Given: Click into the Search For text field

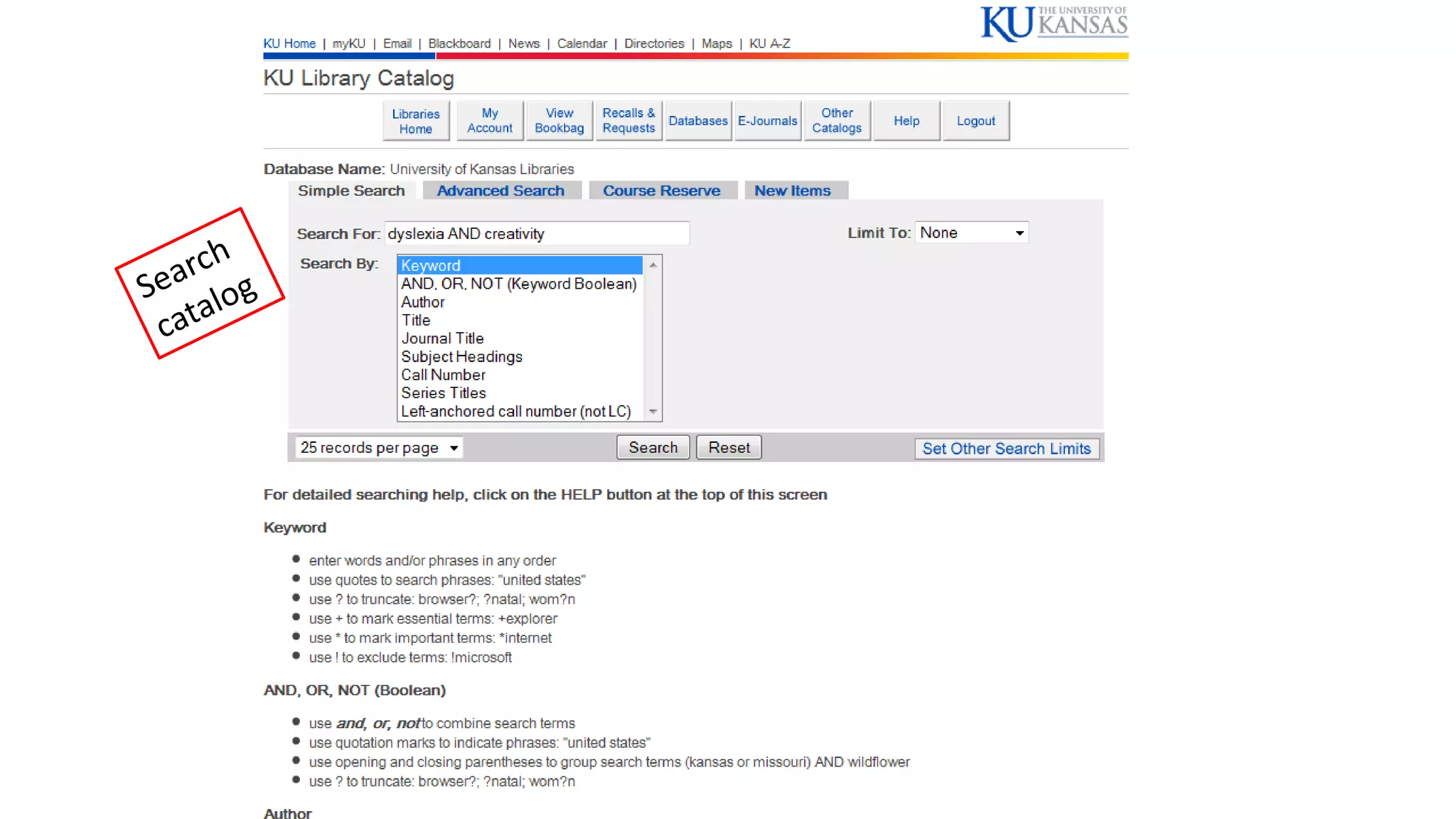Looking at the screenshot, I should 536,234.
